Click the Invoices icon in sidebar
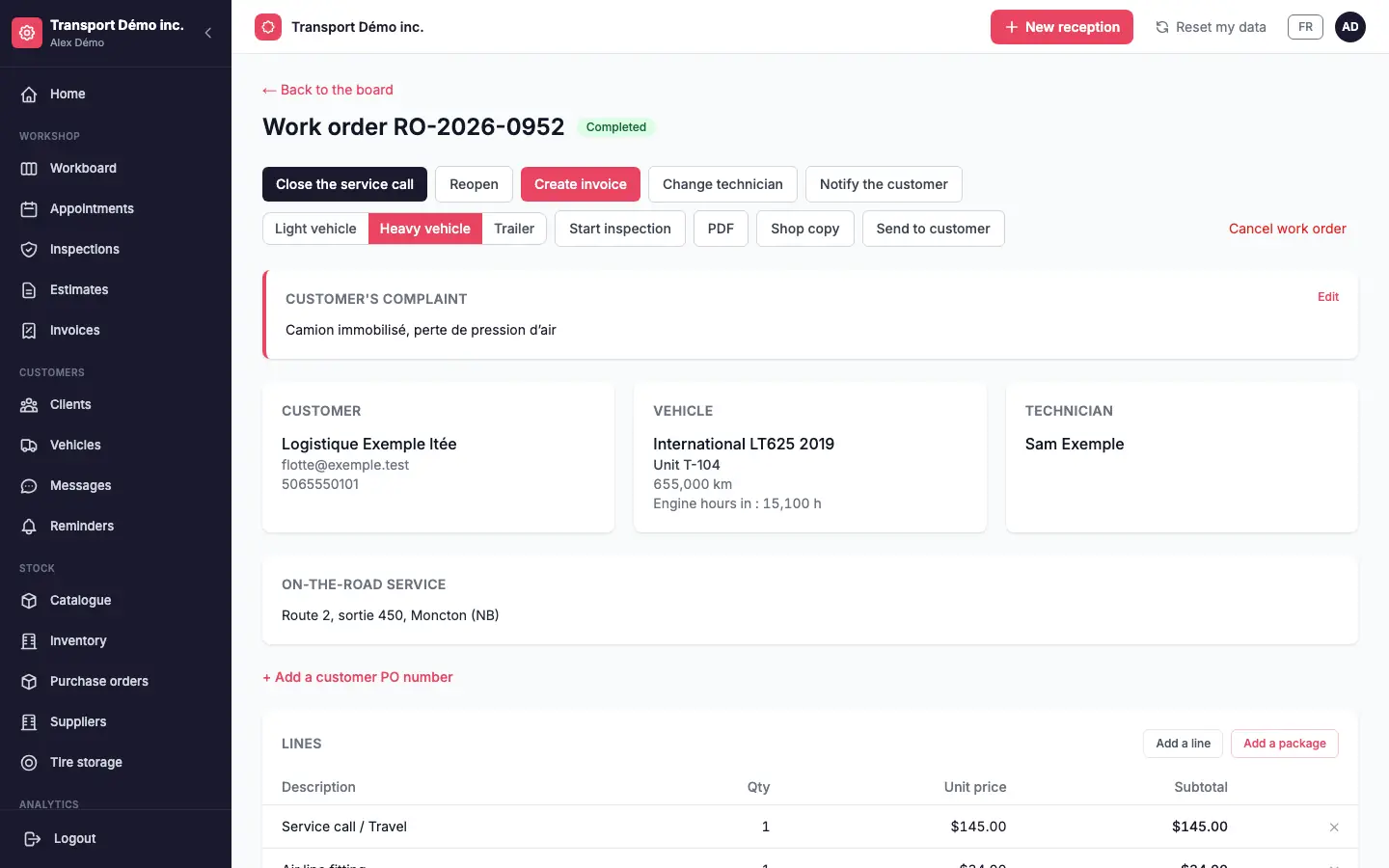 click(29, 331)
